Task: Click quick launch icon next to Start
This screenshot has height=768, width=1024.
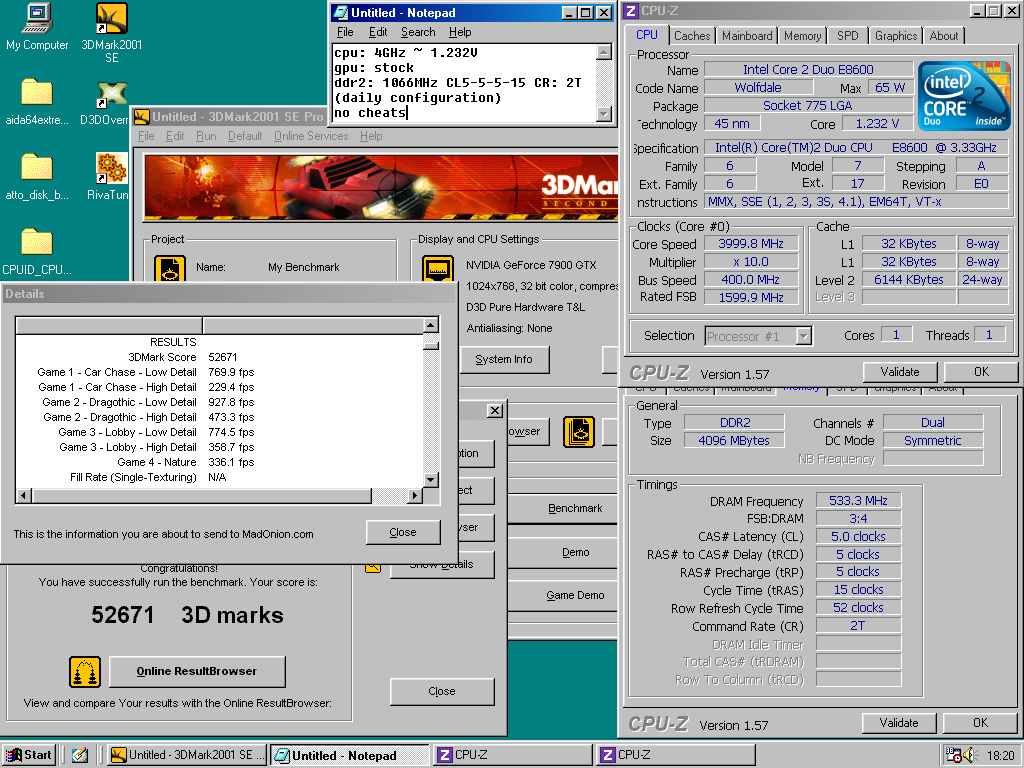Action: click(x=80, y=755)
